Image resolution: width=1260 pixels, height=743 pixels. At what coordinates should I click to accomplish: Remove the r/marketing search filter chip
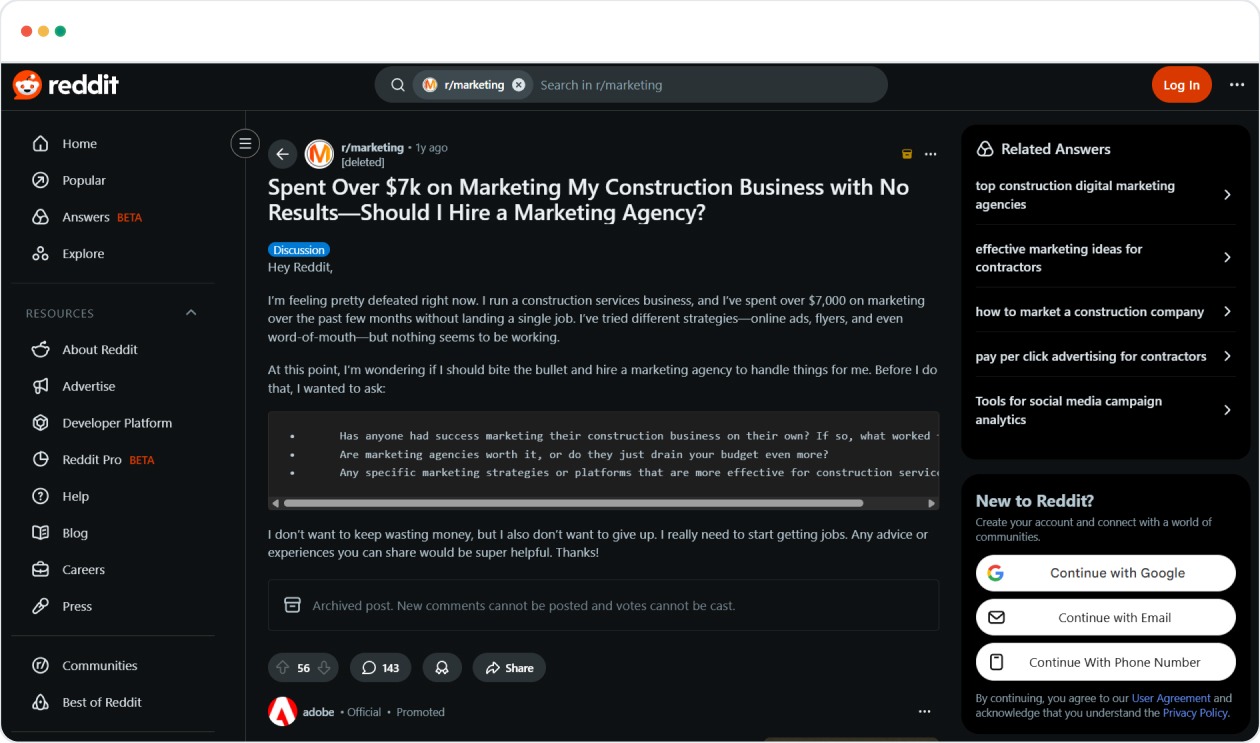click(x=518, y=85)
